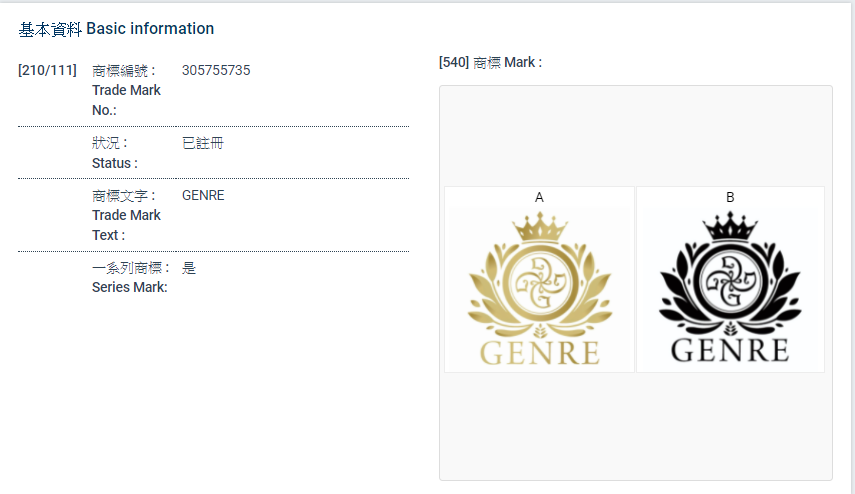Screen dimensions: 855x494
Task: Select the trade mark number 305755735
Action: click(x=216, y=70)
